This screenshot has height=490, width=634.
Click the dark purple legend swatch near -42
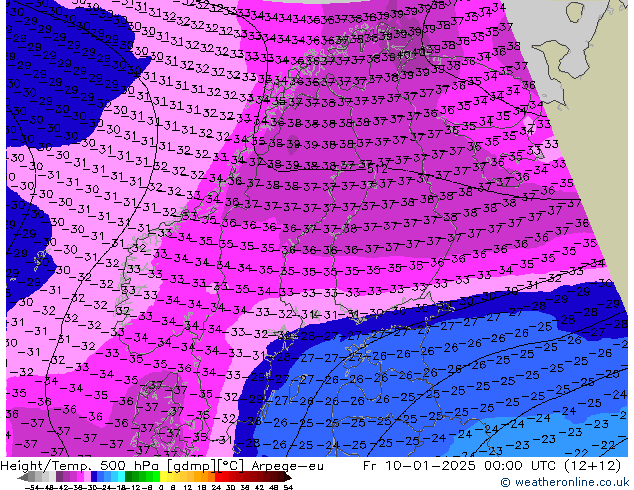(59, 477)
